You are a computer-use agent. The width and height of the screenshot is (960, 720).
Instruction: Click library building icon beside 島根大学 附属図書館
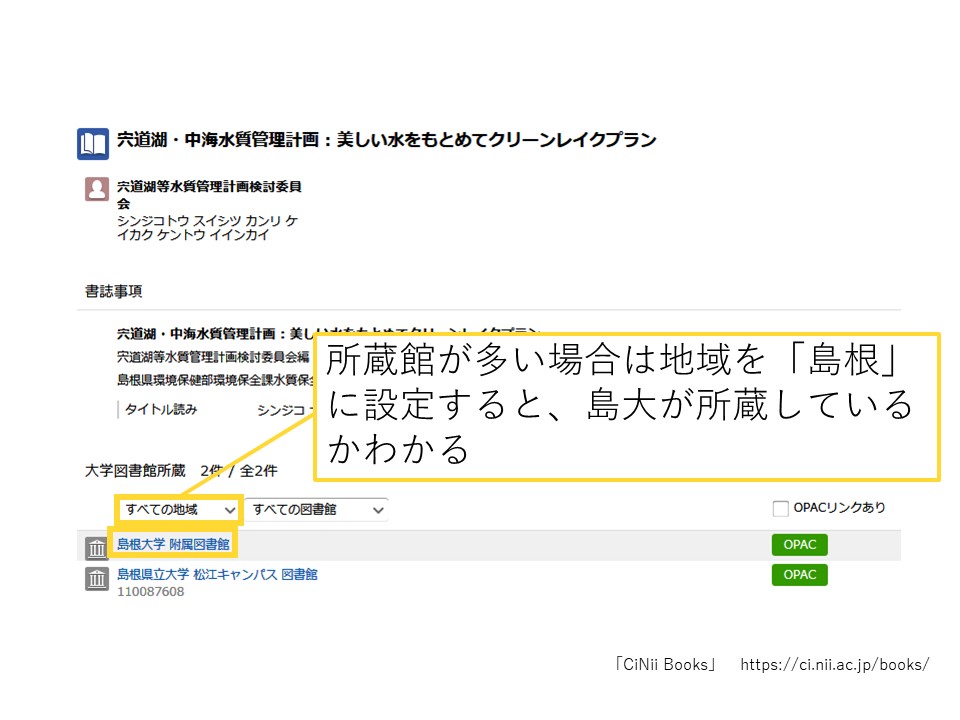pyautogui.click(x=97, y=548)
